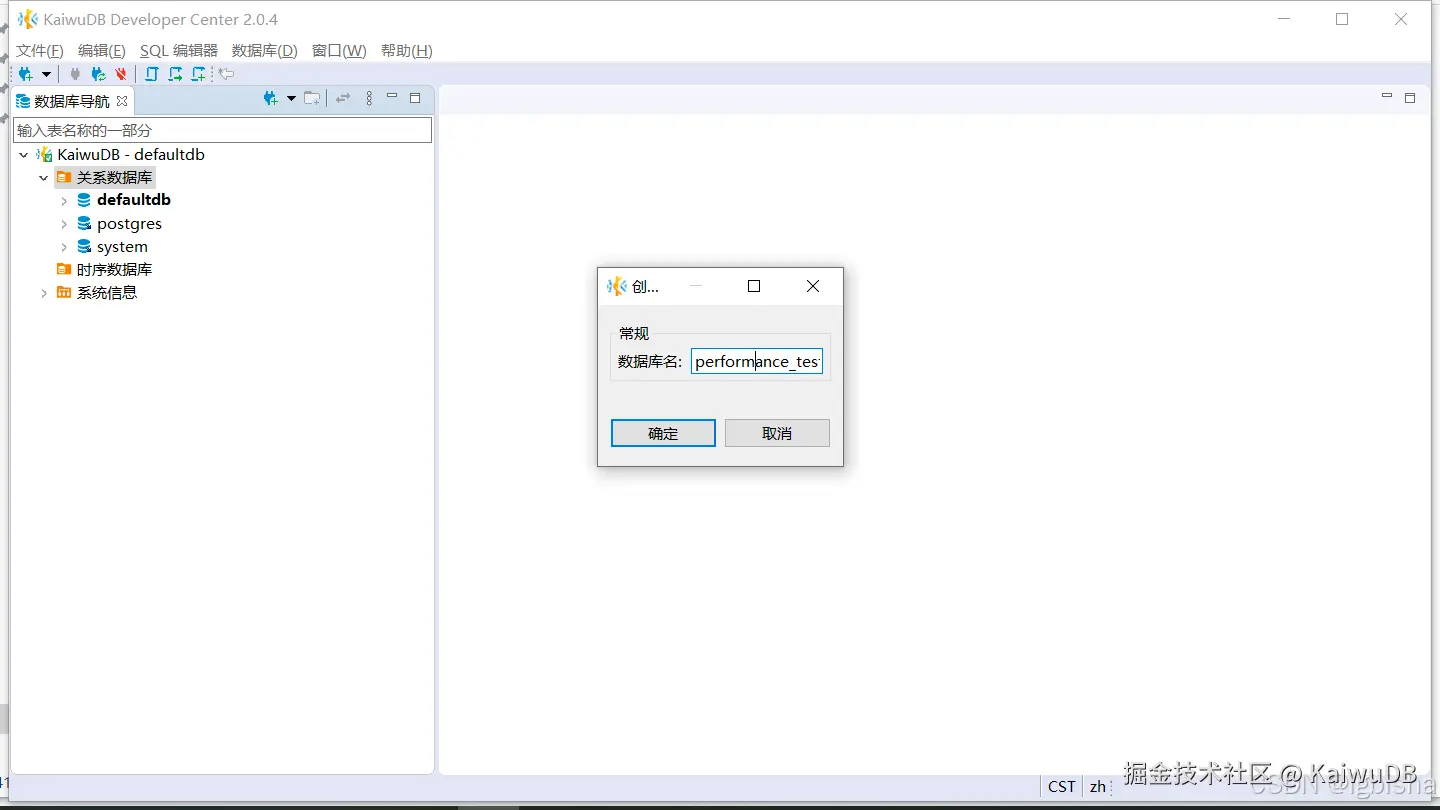Maximize the editor area panel

(1410, 98)
